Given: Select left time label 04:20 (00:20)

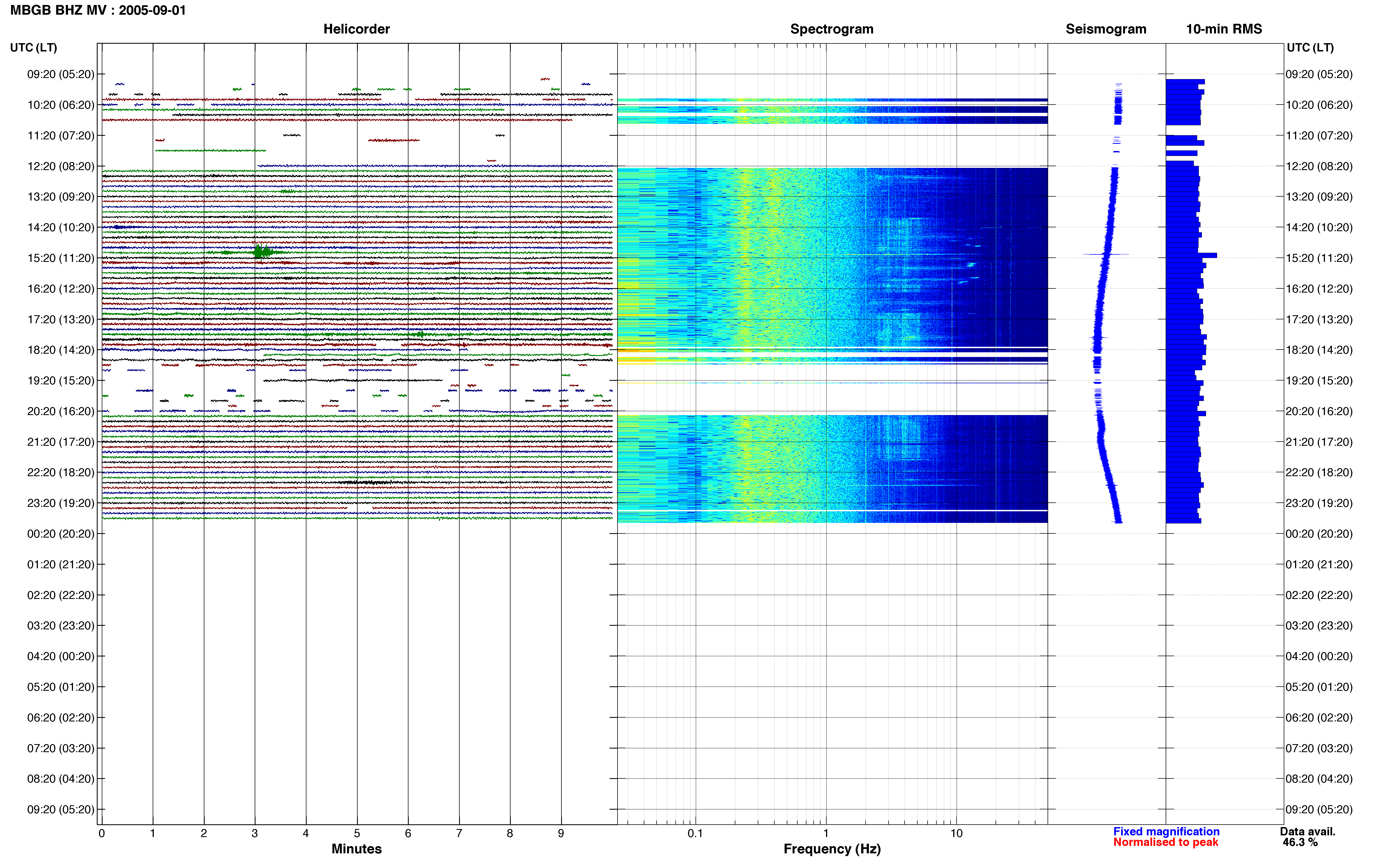Looking at the screenshot, I should click(61, 656).
